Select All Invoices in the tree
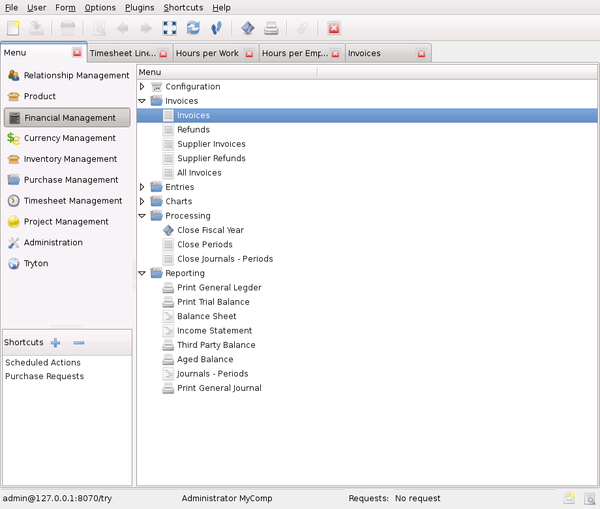The height and width of the screenshot is (509, 600). click(199, 173)
